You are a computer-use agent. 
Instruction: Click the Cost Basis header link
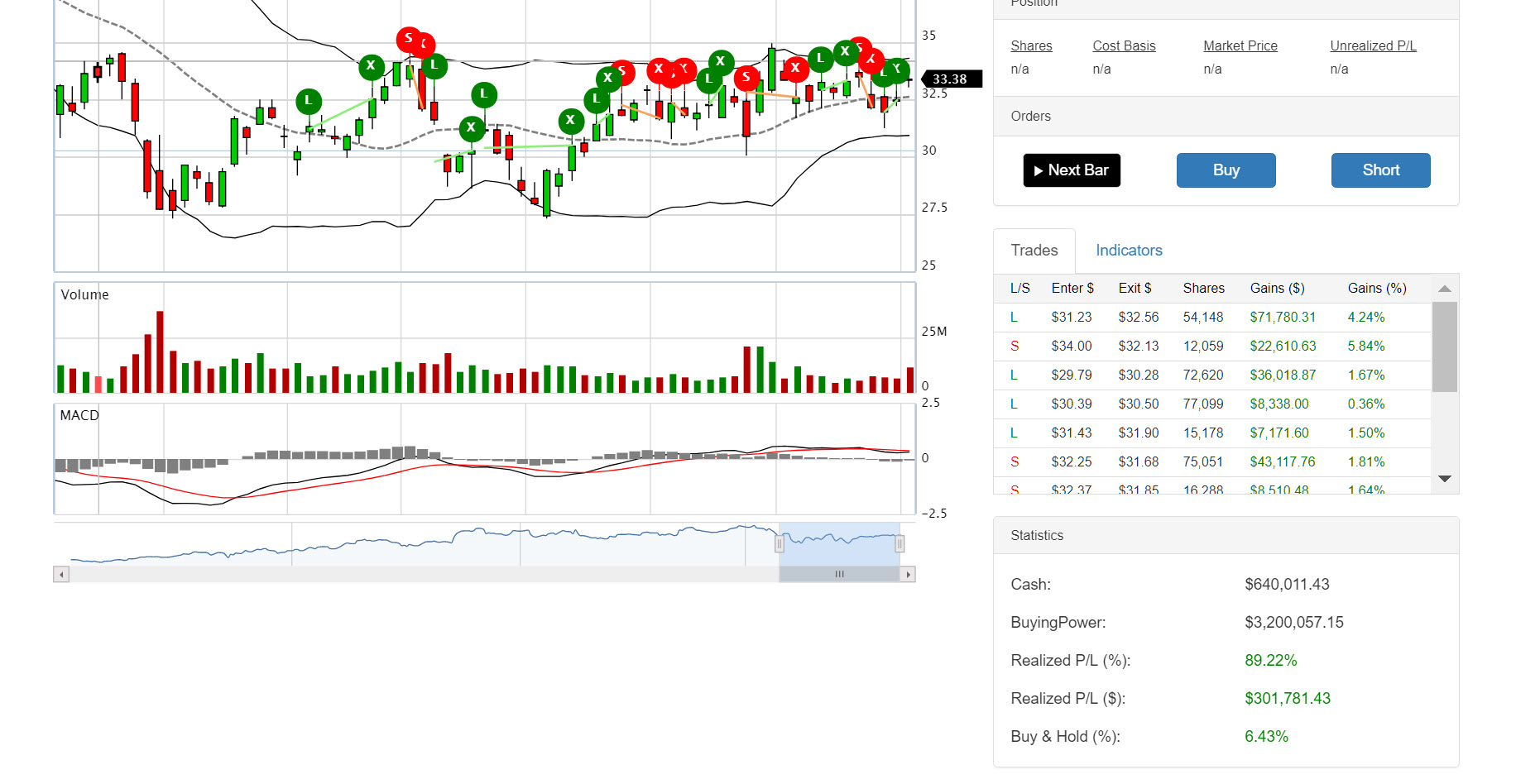pos(1124,46)
